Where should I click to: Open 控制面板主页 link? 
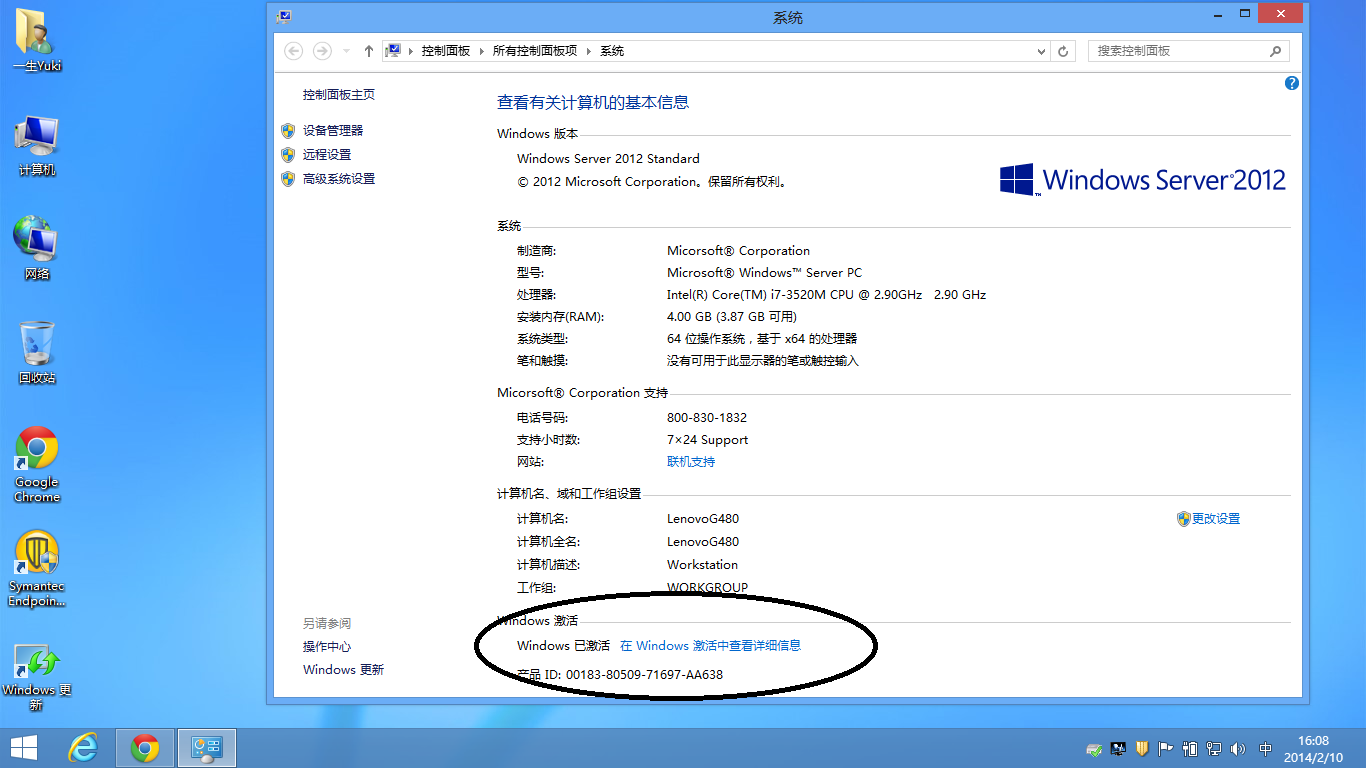[339, 95]
